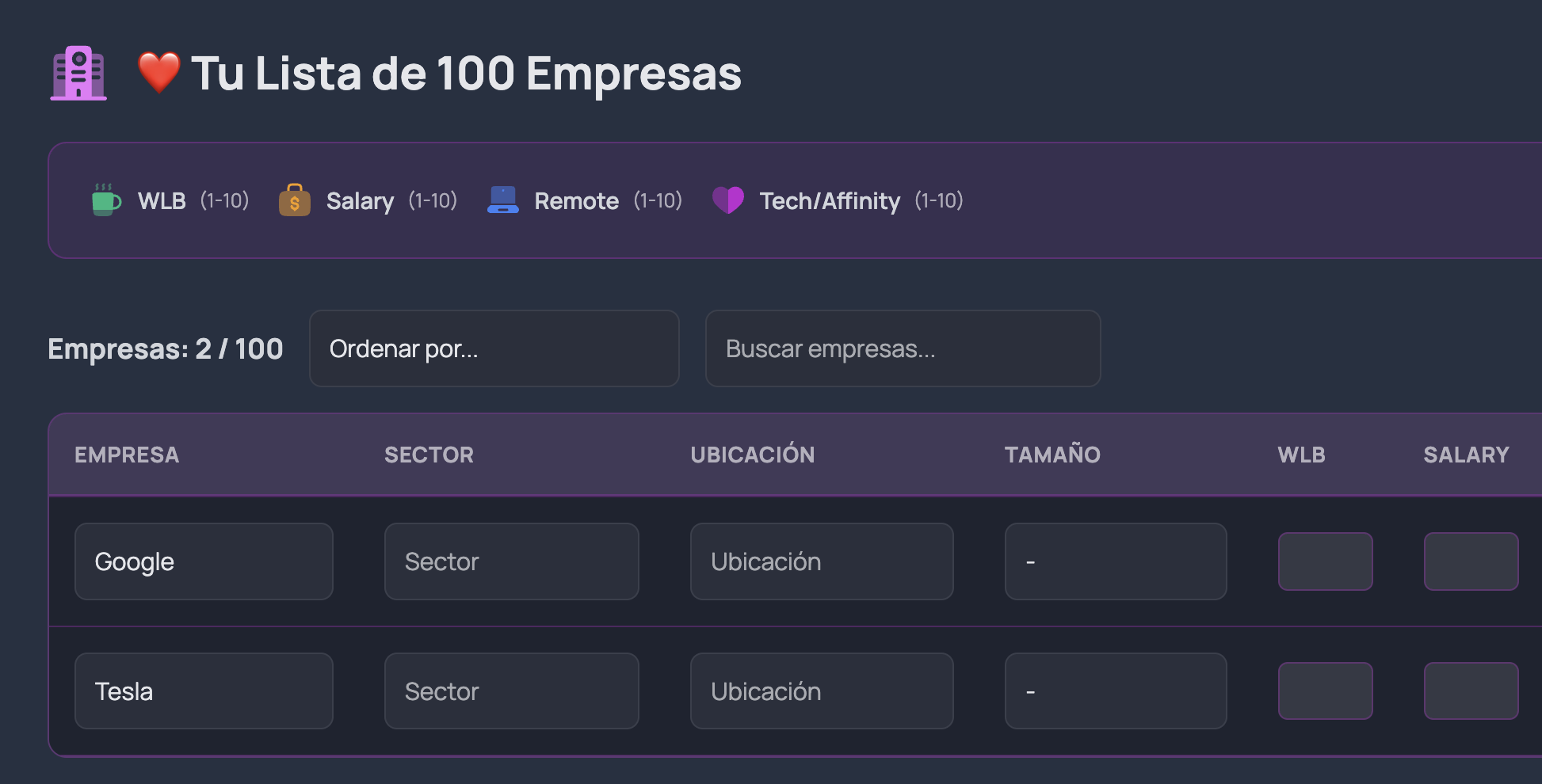Select the EMPRESA column header
The height and width of the screenshot is (784, 1542).
[127, 455]
